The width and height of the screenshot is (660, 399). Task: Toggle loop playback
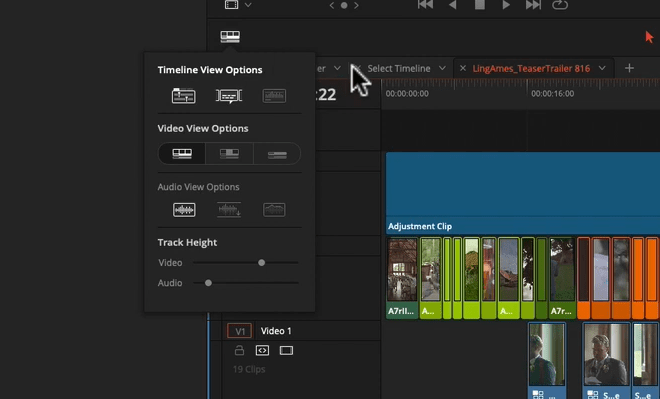point(560,5)
